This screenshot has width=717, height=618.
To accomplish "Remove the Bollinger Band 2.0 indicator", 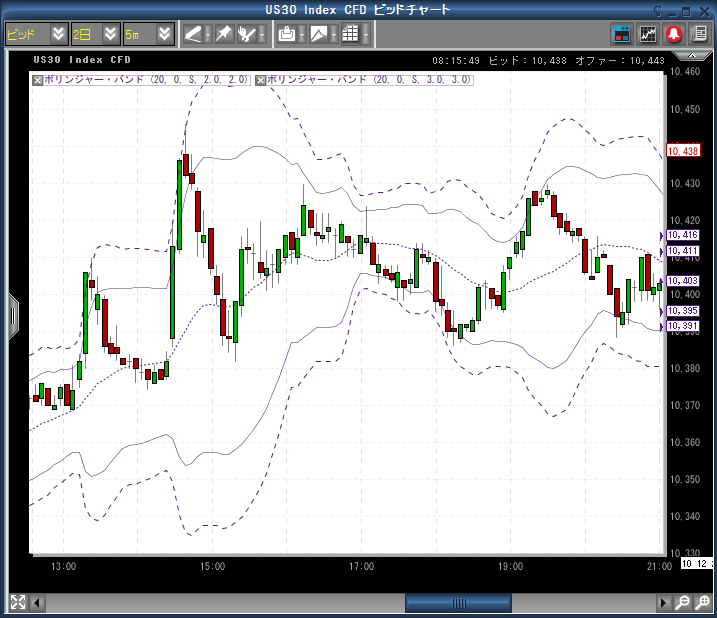I will point(38,79).
